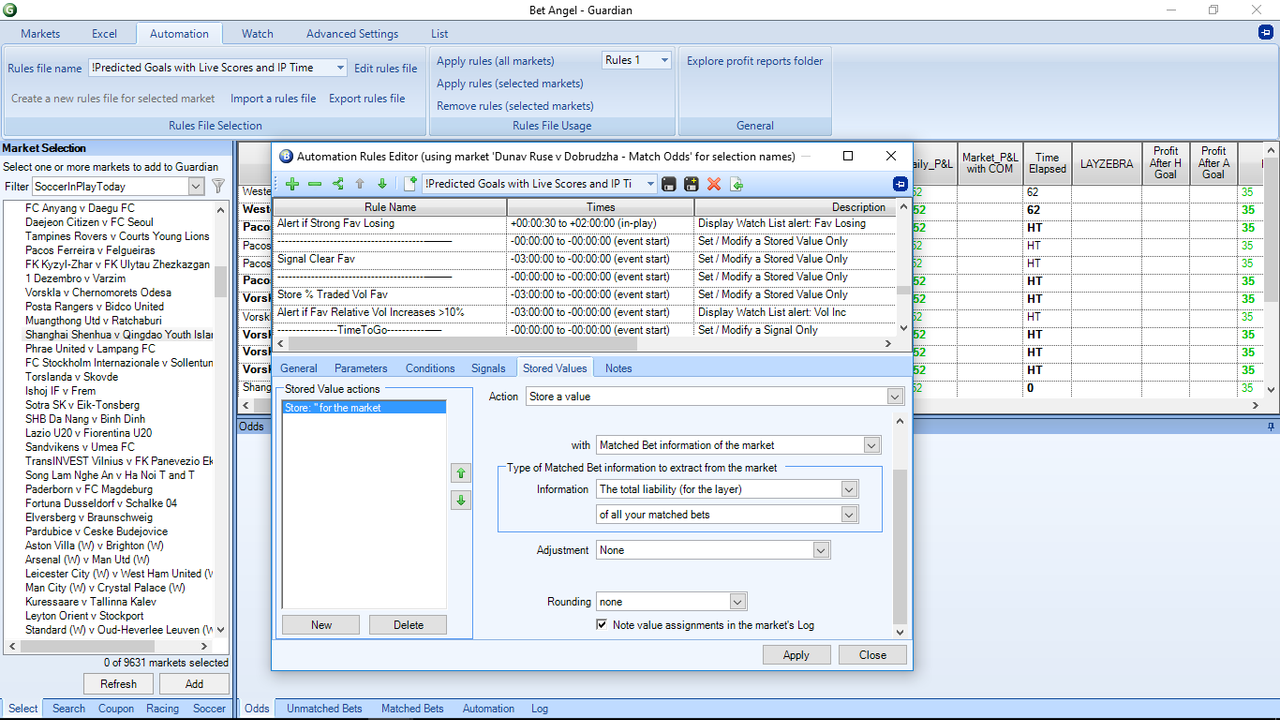Move stored value action up (green arrow)
The width and height of the screenshot is (1280, 720).
pyautogui.click(x=460, y=473)
